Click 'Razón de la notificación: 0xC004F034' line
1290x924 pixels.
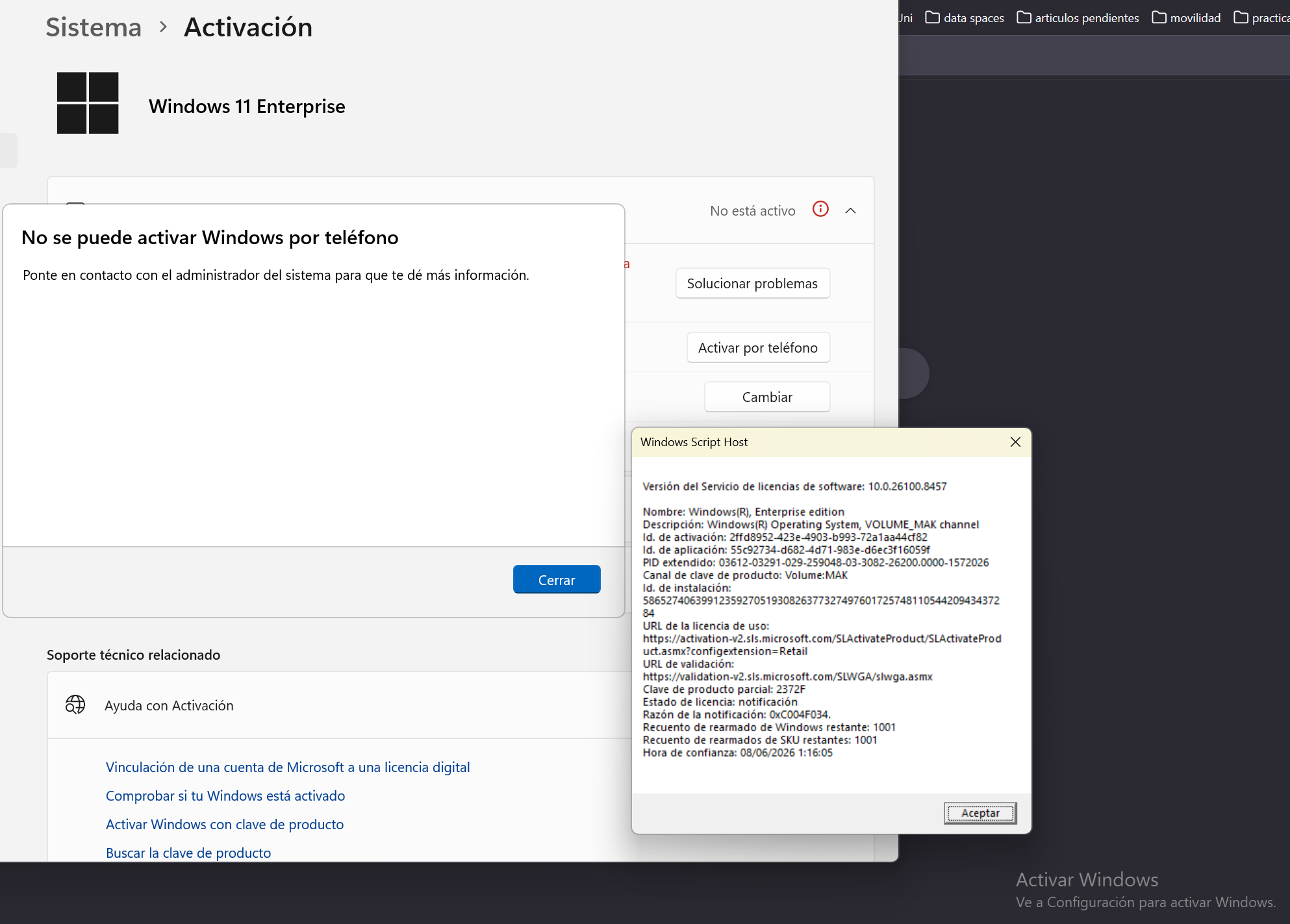[737, 714]
